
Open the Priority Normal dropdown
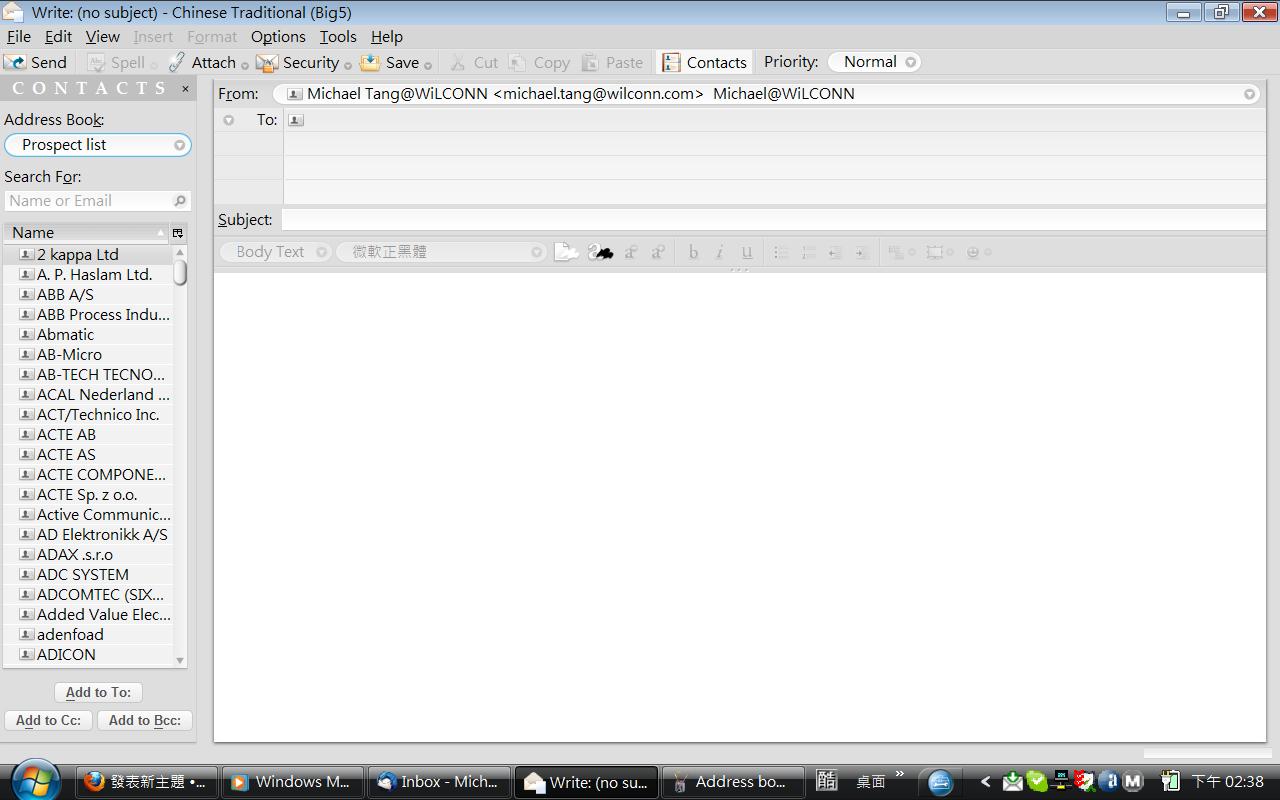coord(910,62)
